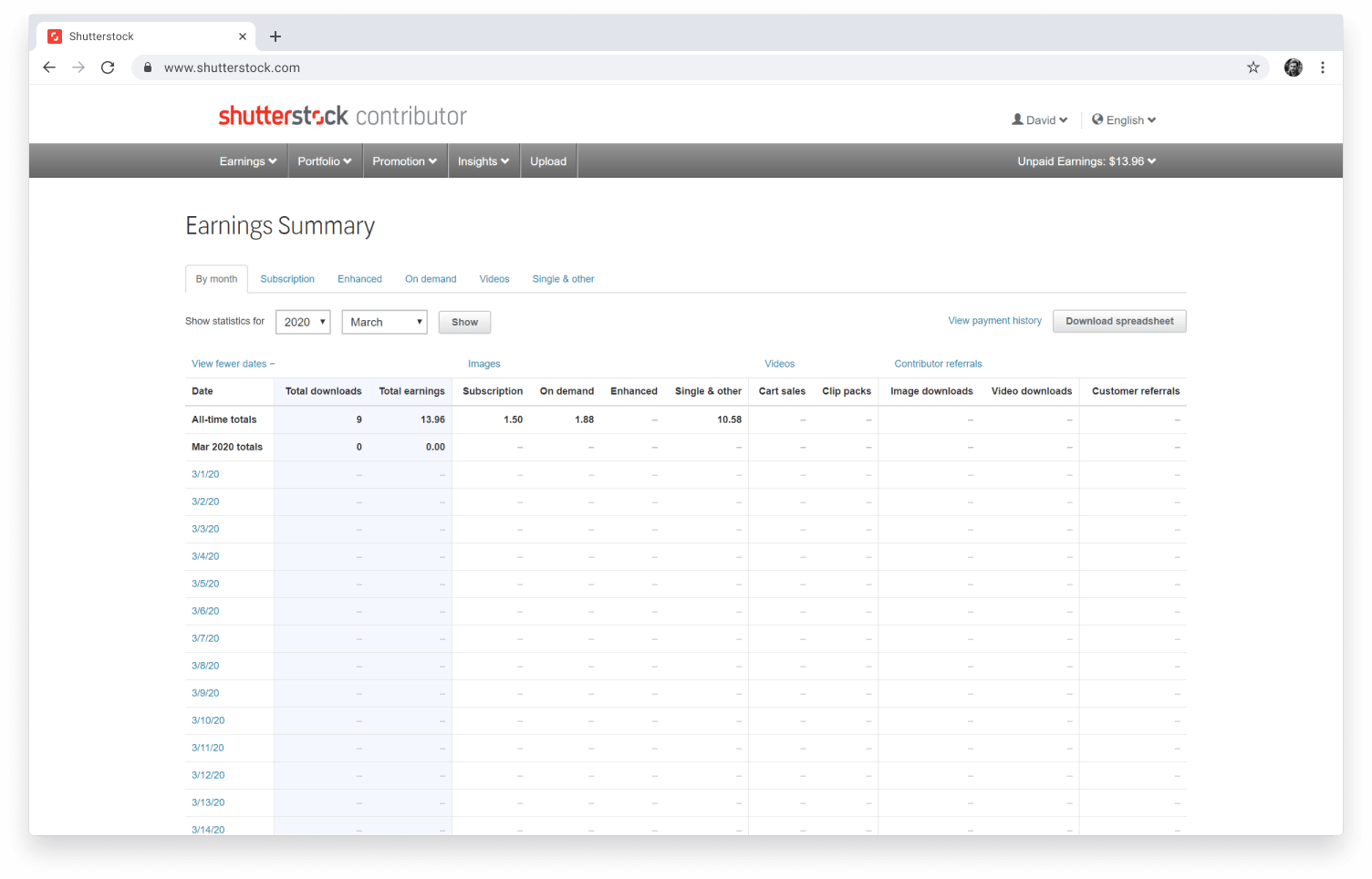
Task: Click the All-time Subscription 1.50 value
Action: [513, 419]
